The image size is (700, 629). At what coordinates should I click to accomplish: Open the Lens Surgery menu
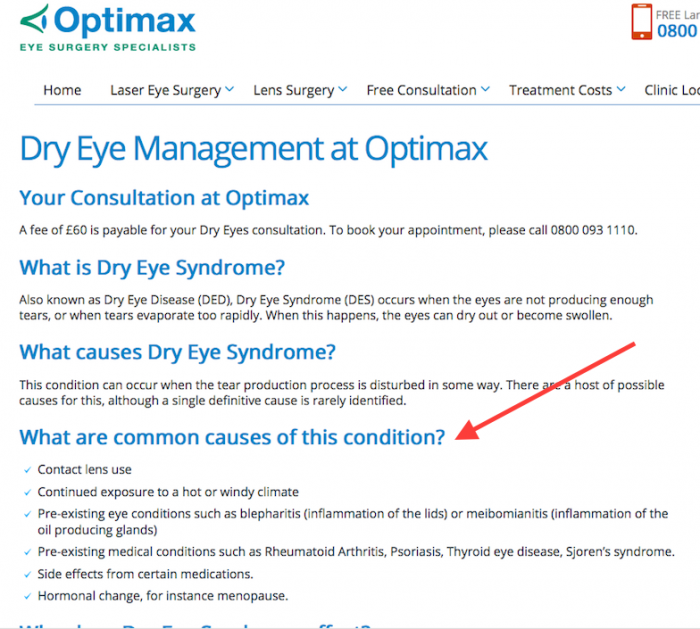tap(294, 91)
